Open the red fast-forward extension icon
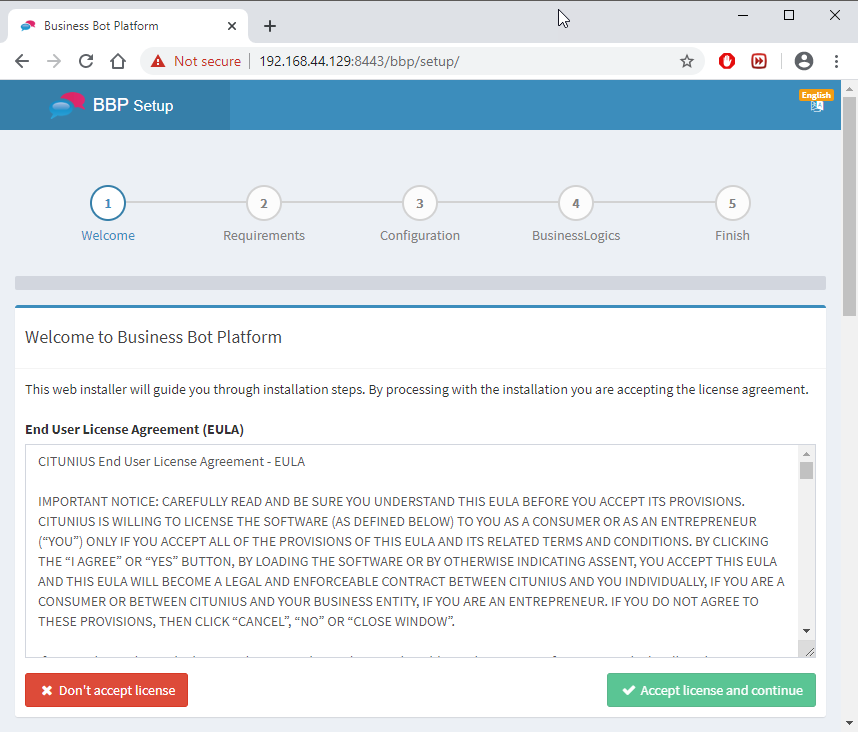Image resolution: width=858 pixels, height=732 pixels. [x=759, y=61]
